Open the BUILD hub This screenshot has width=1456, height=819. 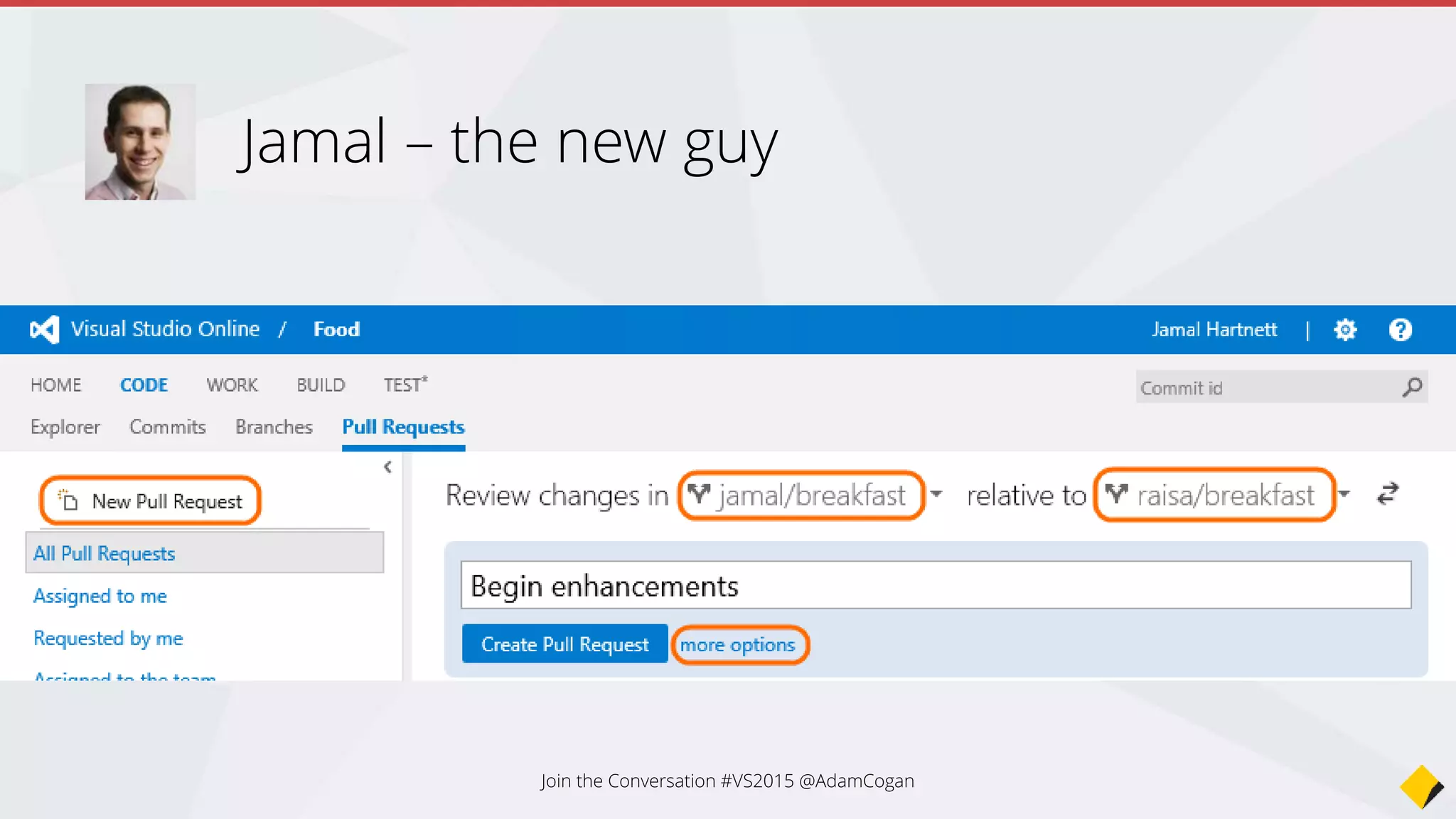click(321, 385)
